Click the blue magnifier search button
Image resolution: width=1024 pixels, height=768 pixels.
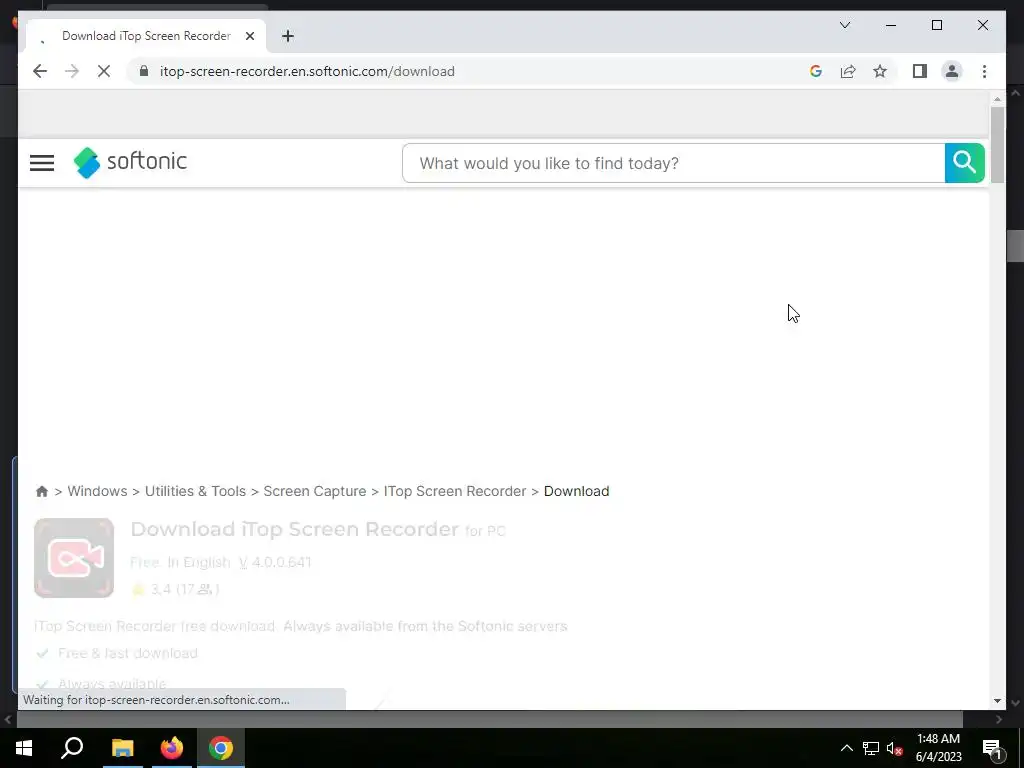pos(965,163)
